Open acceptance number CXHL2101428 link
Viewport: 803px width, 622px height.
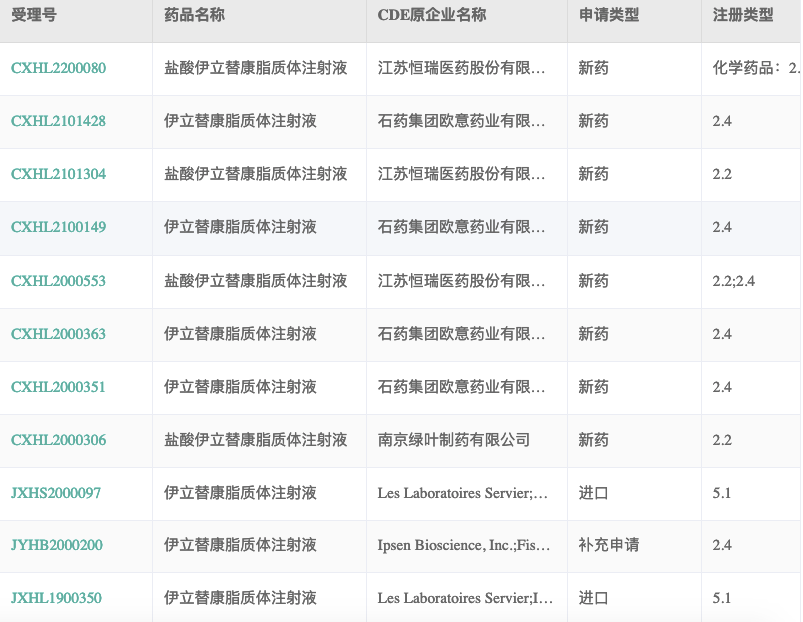click(58, 122)
